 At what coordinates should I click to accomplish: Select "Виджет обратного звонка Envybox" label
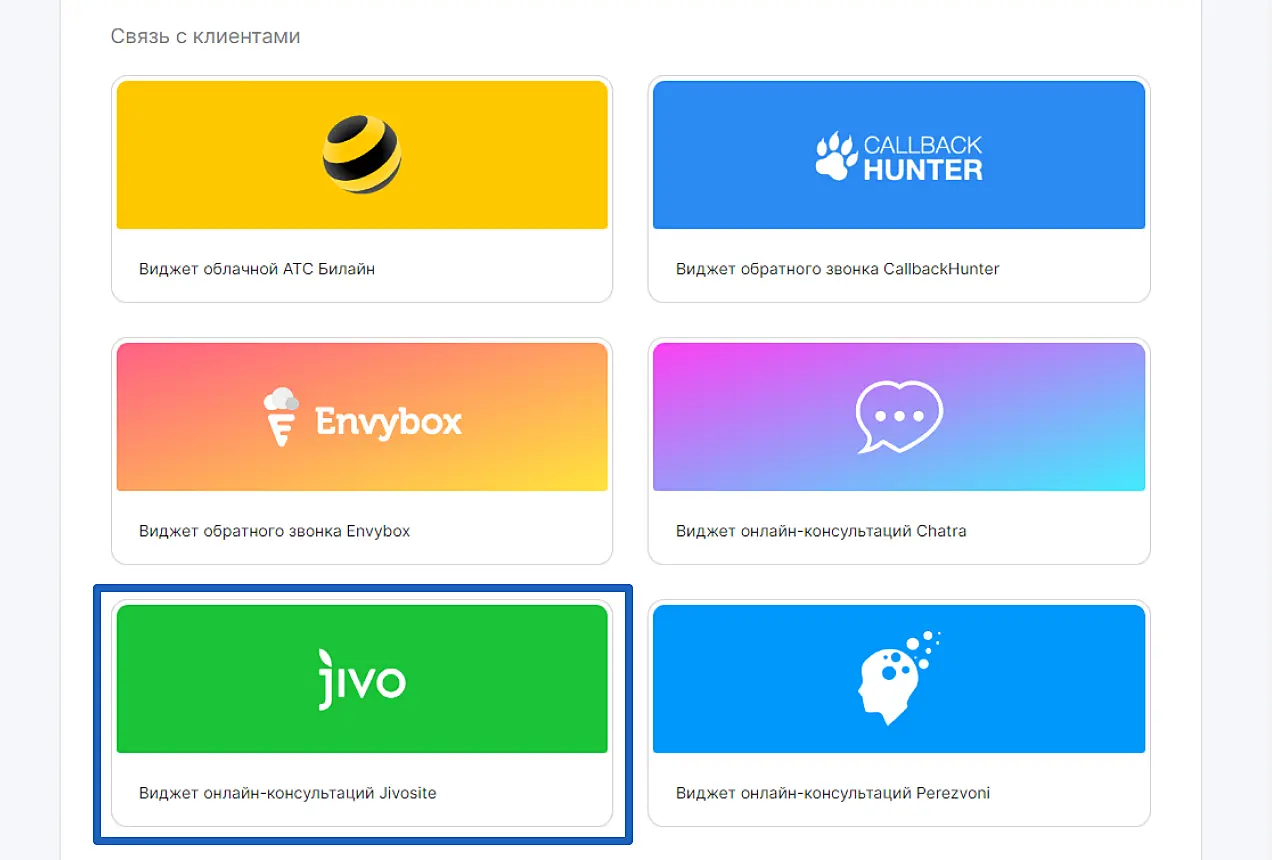pos(275,531)
